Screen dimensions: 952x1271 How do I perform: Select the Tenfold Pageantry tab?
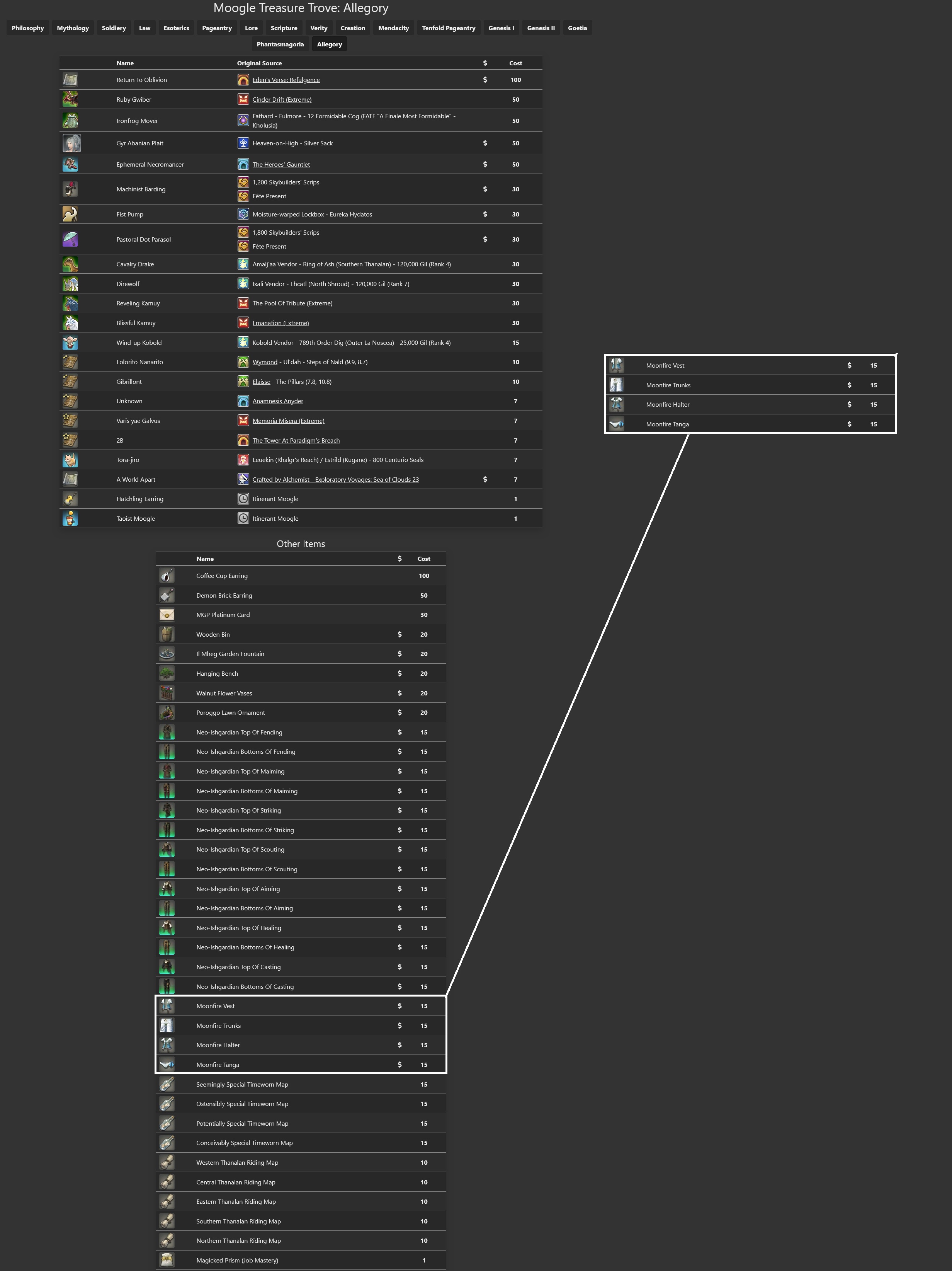[449, 28]
